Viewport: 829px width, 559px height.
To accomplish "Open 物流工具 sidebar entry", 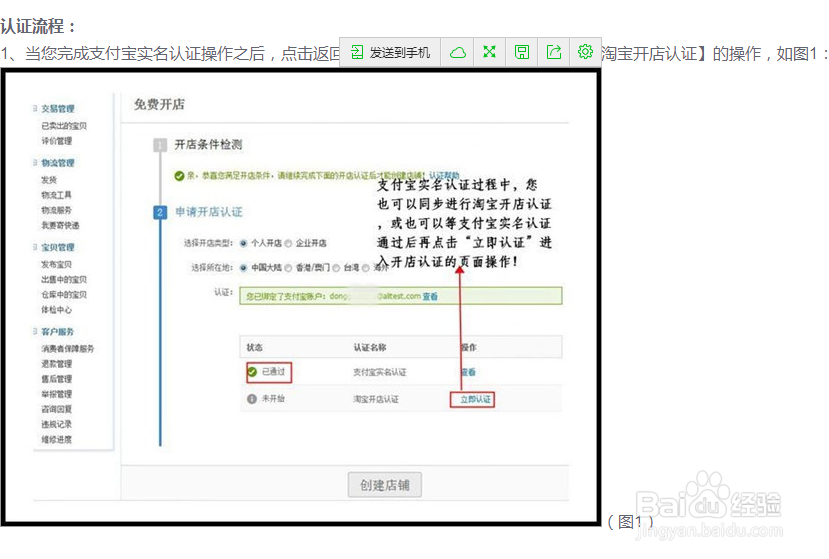I will 57,195.
